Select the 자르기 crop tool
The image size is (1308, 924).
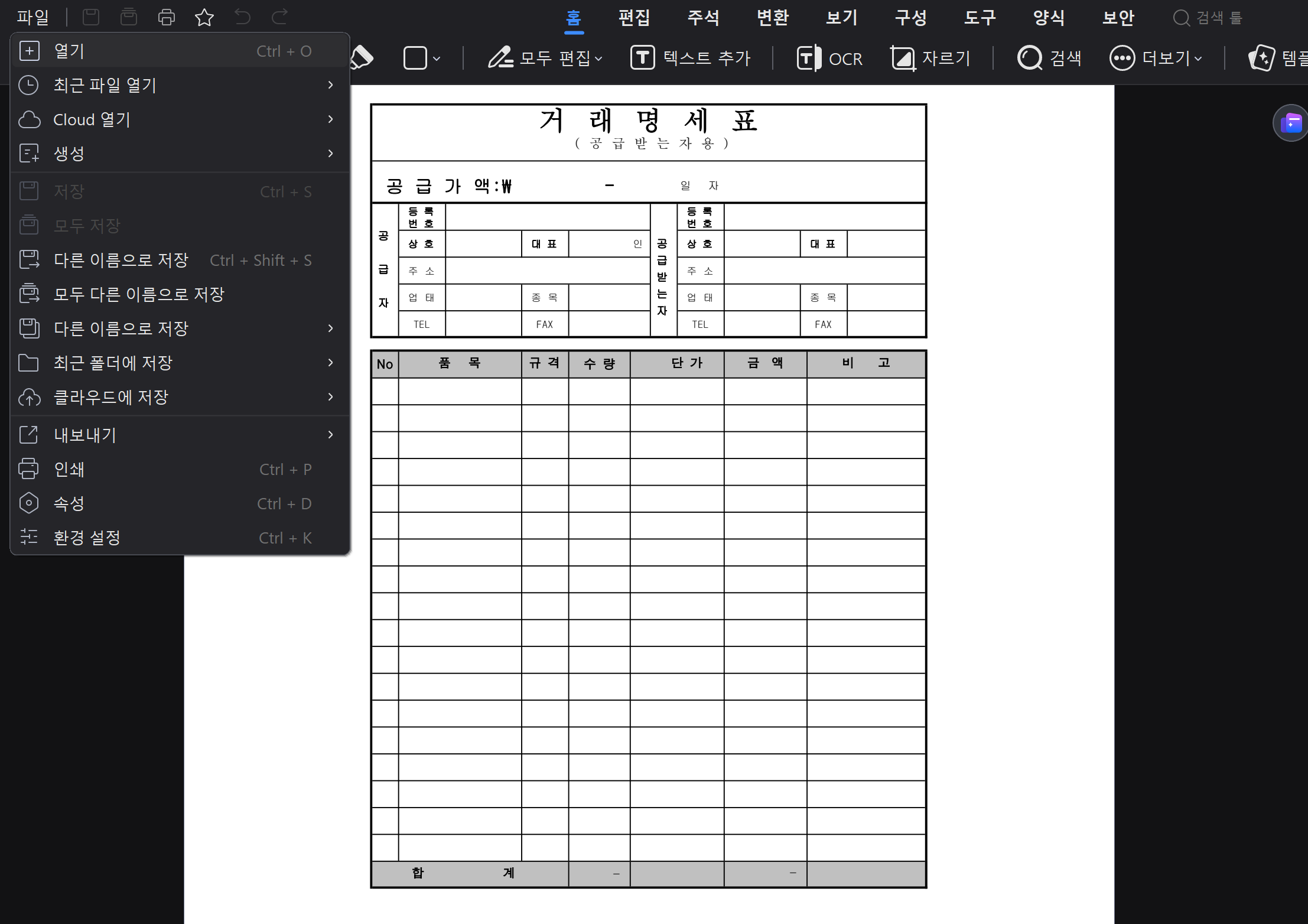(930, 58)
